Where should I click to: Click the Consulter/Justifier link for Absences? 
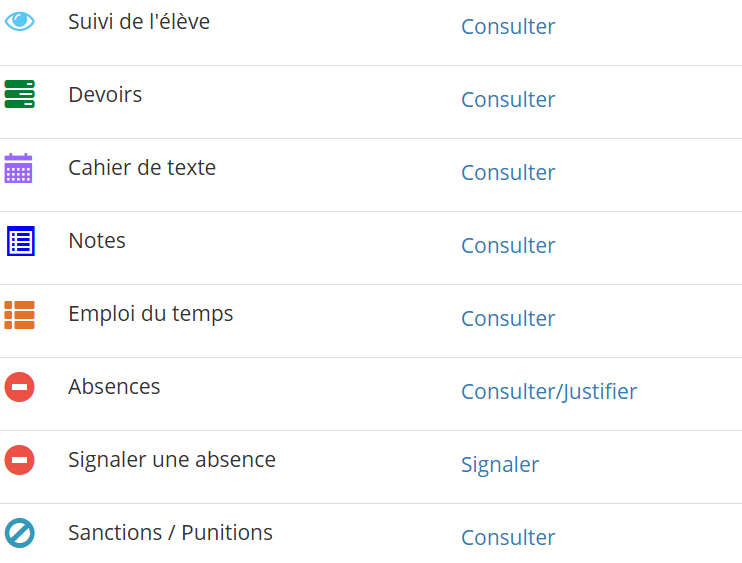click(548, 392)
